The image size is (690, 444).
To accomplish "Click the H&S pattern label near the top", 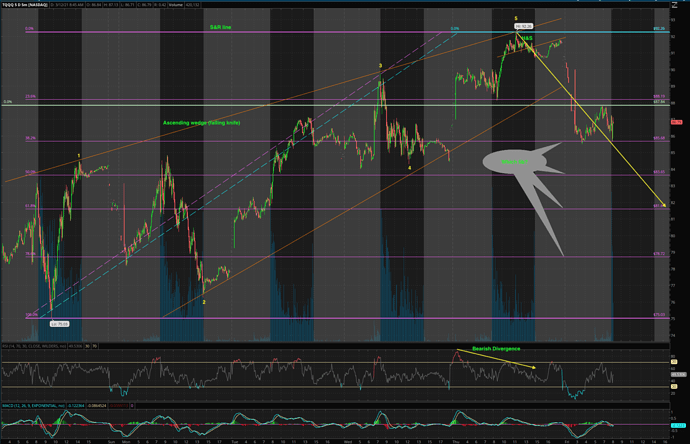I will click(526, 39).
